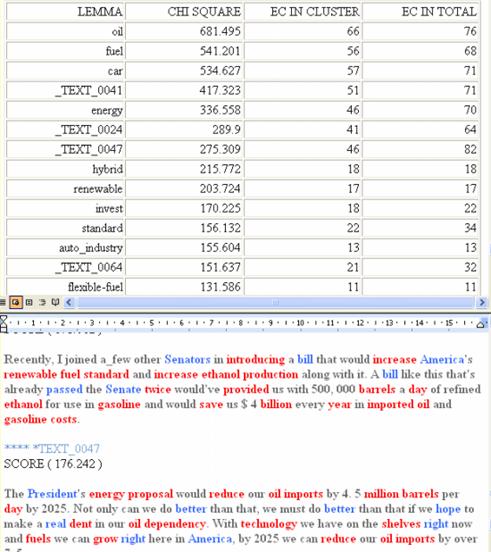Click the LEMMA column header
The width and height of the screenshot is (491, 552).
pyautogui.click(x=66, y=12)
